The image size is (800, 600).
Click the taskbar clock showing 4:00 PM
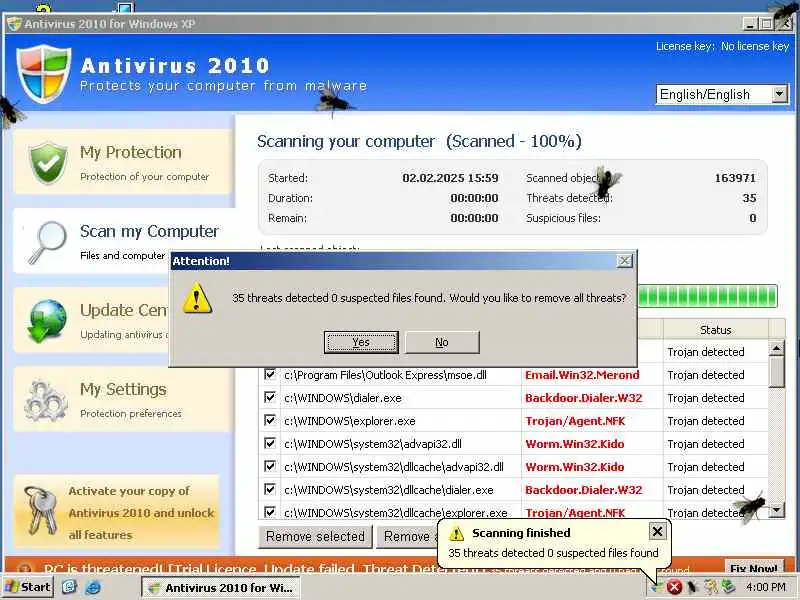(765, 587)
